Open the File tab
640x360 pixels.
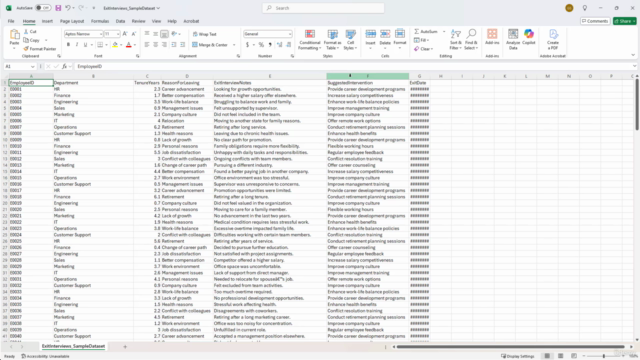point(11,21)
